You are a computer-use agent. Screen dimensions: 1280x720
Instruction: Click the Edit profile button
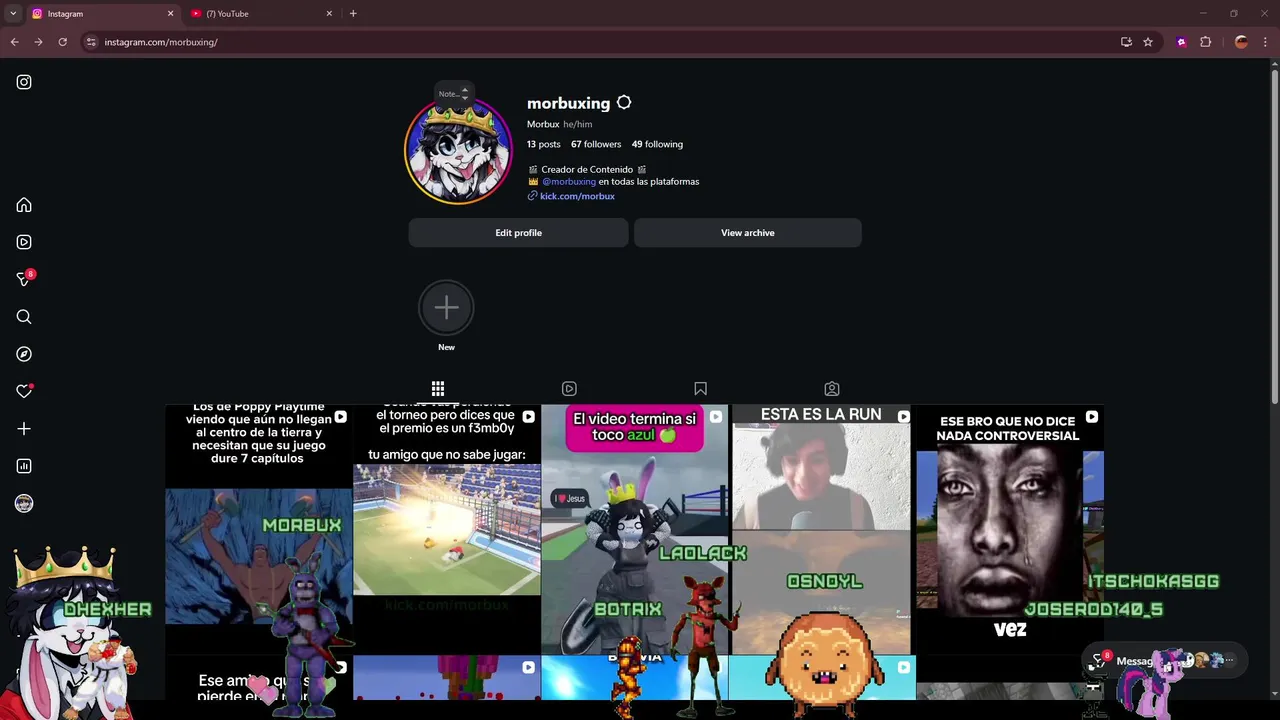(518, 233)
